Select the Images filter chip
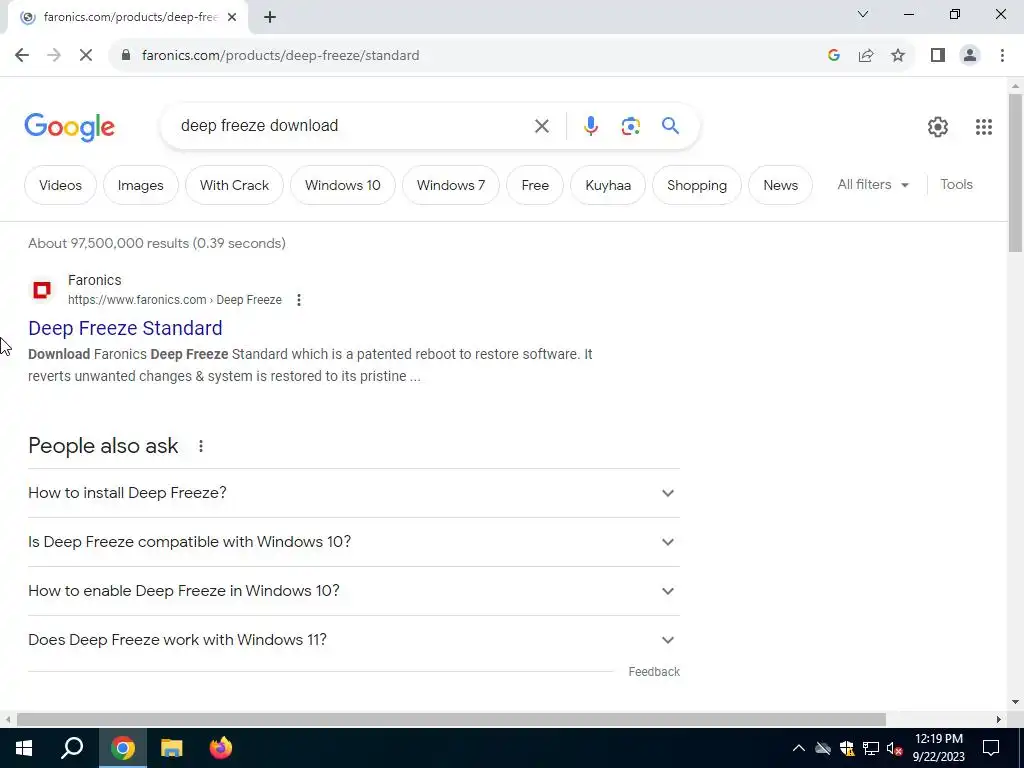This screenshot has height=768, width=1024. tap(140, 185)
